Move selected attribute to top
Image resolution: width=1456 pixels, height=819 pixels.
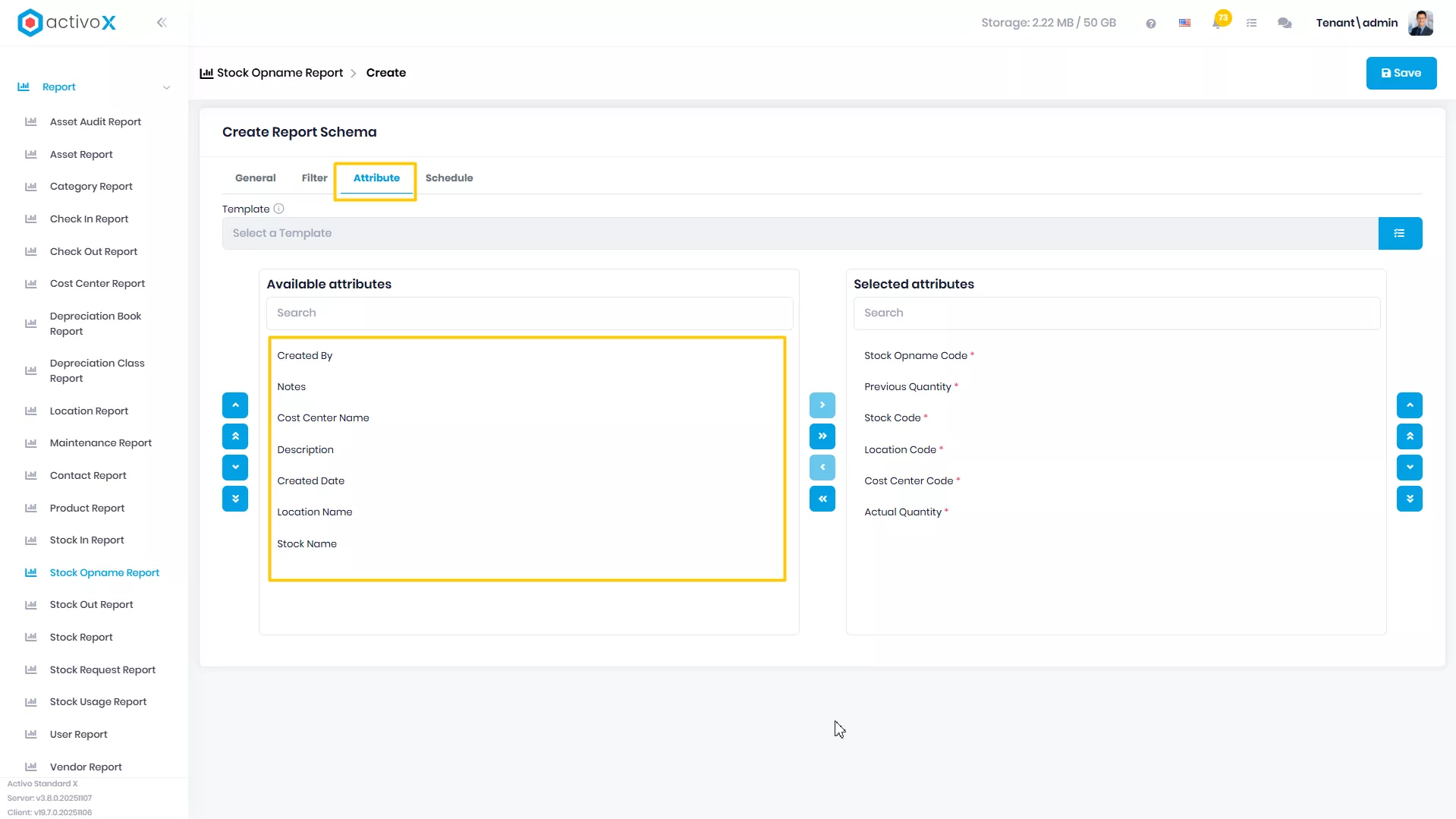[x=1410, y=436]
